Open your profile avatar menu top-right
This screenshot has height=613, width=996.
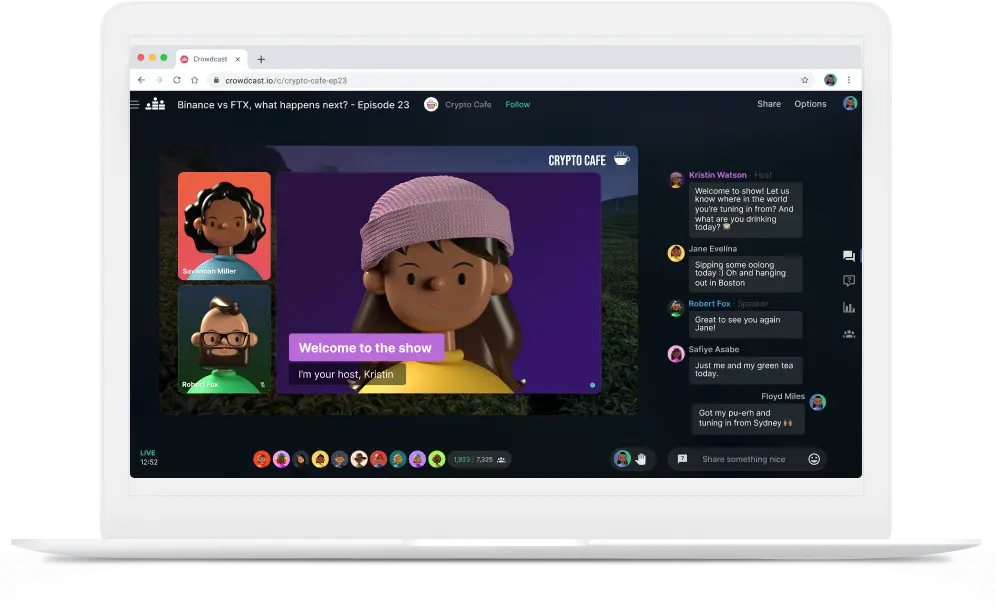(849, 104)
